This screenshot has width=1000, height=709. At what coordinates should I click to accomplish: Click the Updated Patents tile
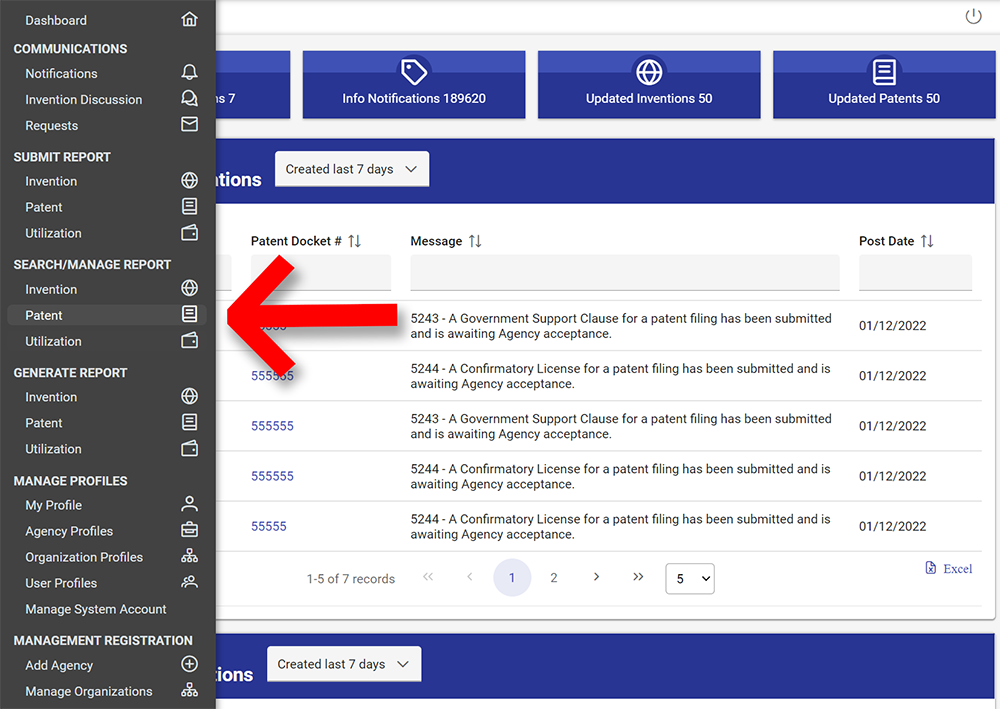click(883, 85)
